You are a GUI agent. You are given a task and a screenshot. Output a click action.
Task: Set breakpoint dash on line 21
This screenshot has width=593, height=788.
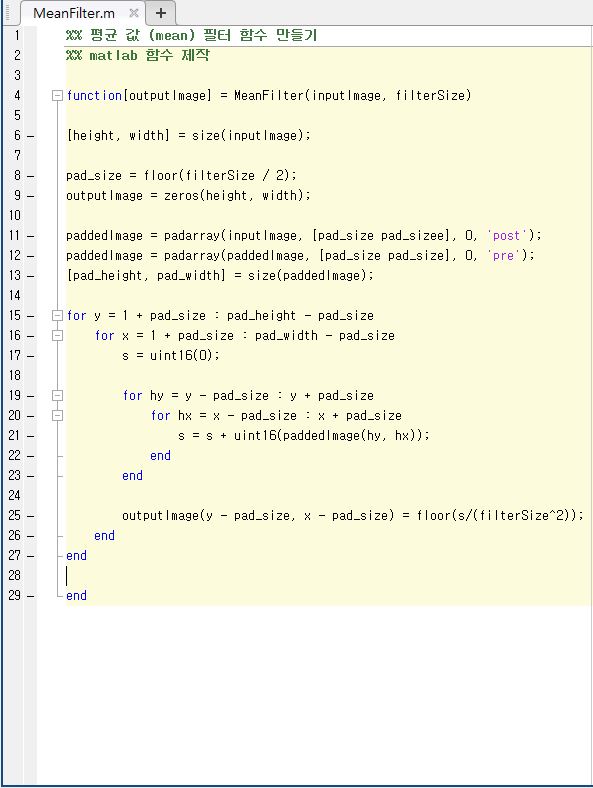(31, 436)
